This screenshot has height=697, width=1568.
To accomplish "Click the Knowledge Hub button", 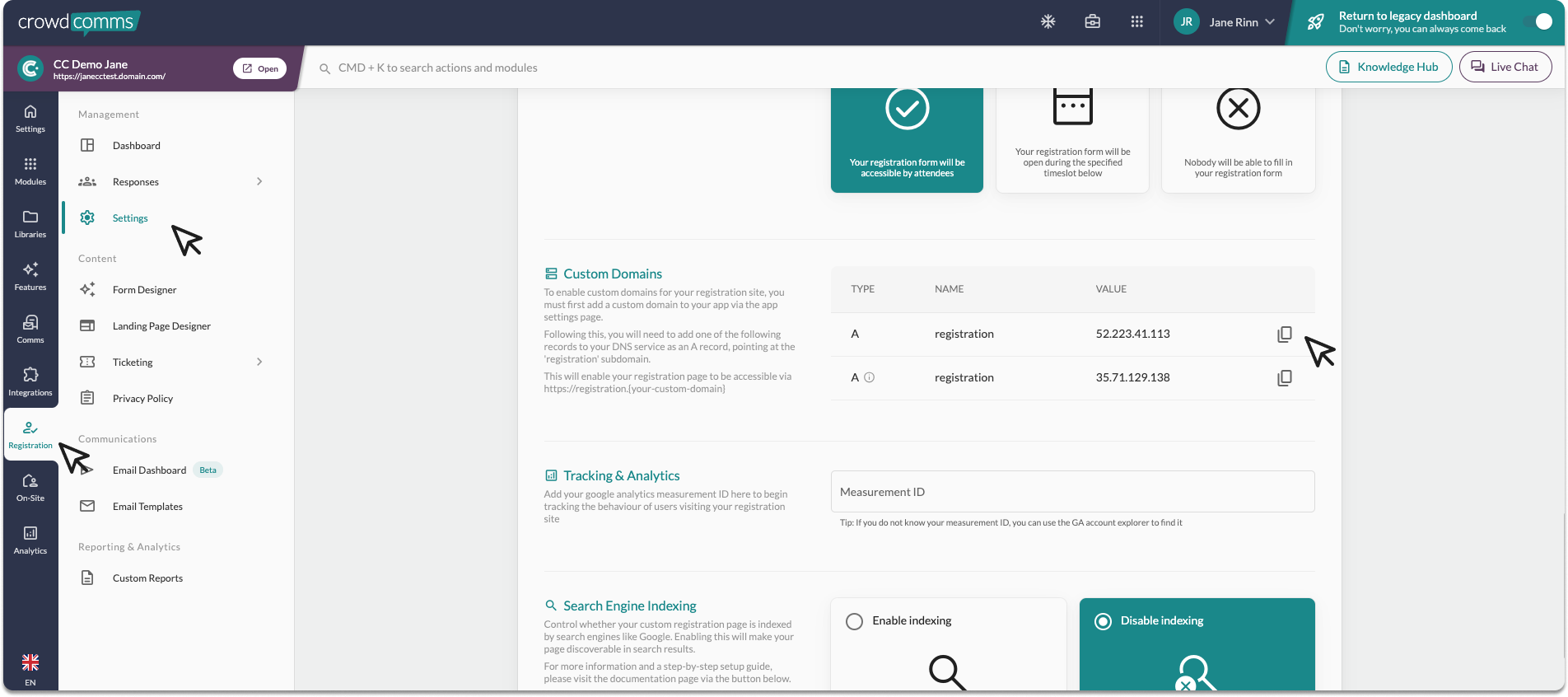I will point(1388,68).
